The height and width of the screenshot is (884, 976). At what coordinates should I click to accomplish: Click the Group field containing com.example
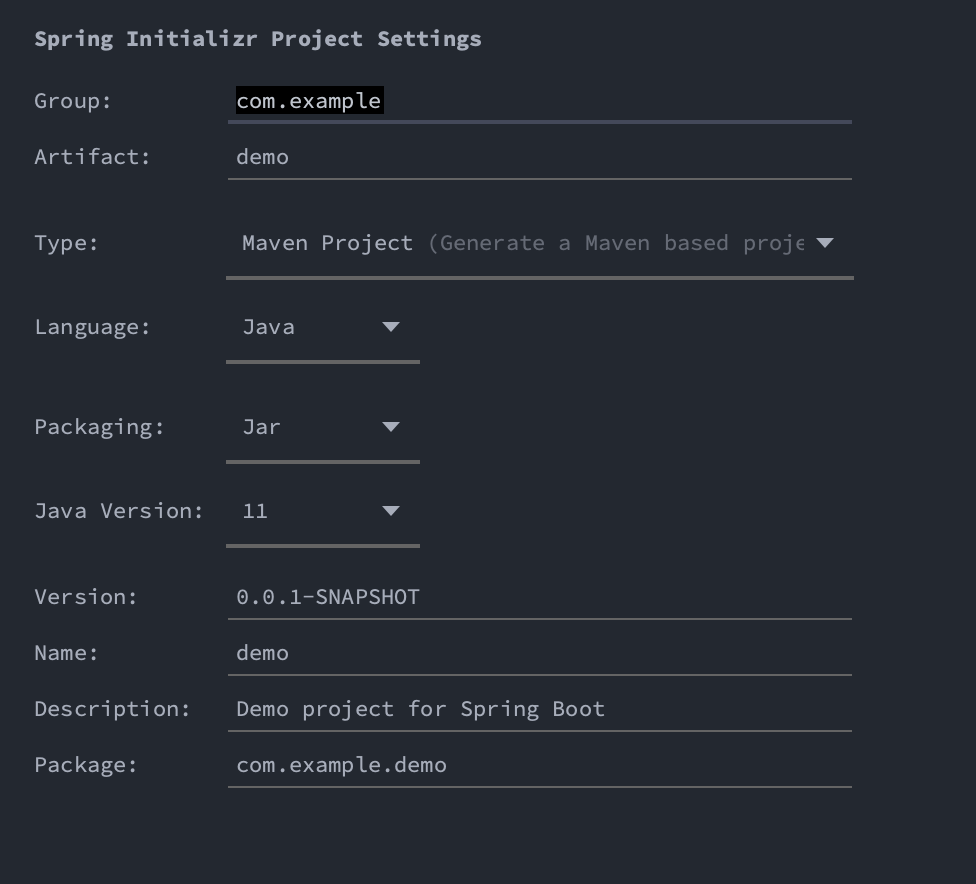(x=540, y=101)
